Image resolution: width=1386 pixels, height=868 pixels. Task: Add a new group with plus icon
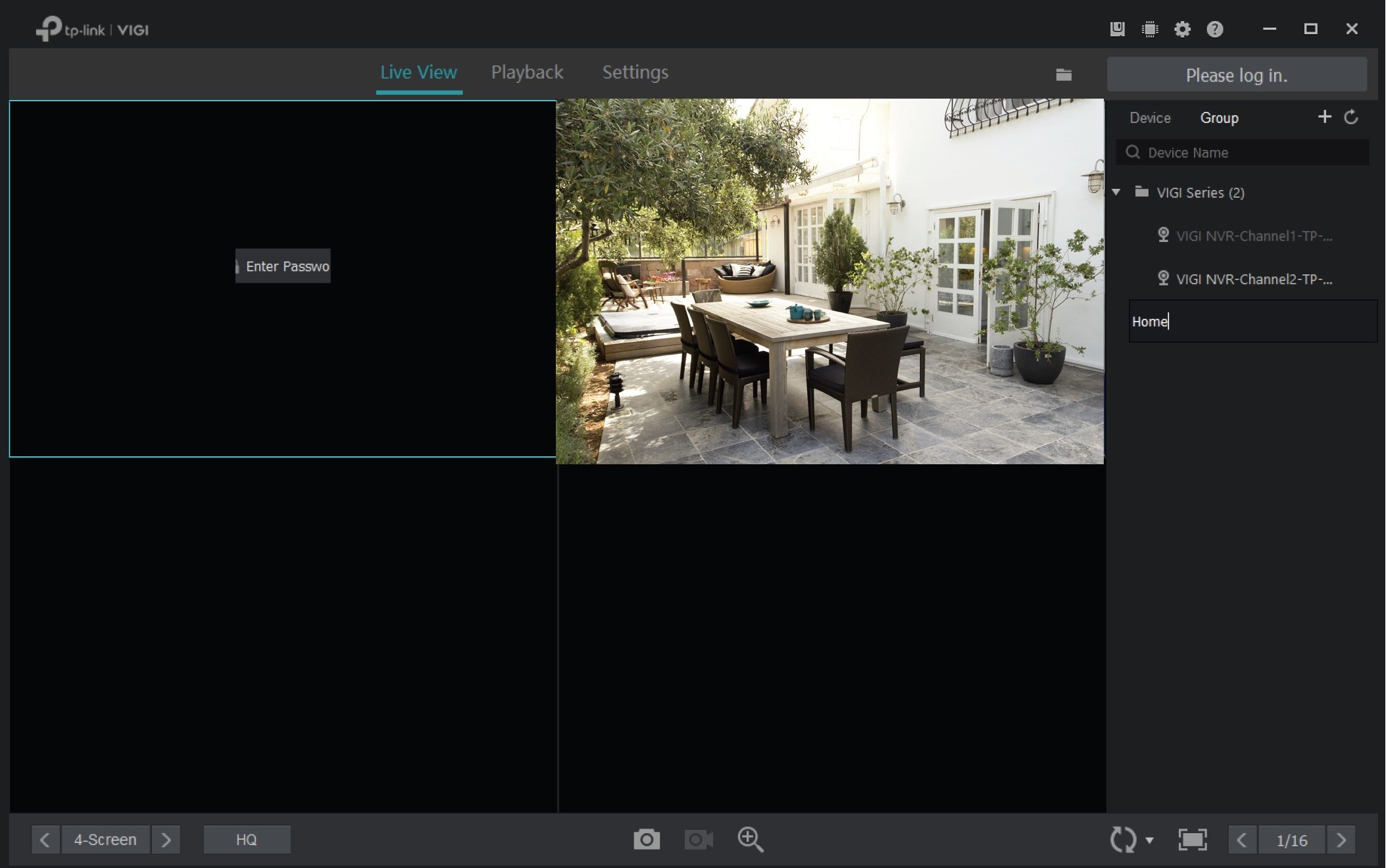1324,117
